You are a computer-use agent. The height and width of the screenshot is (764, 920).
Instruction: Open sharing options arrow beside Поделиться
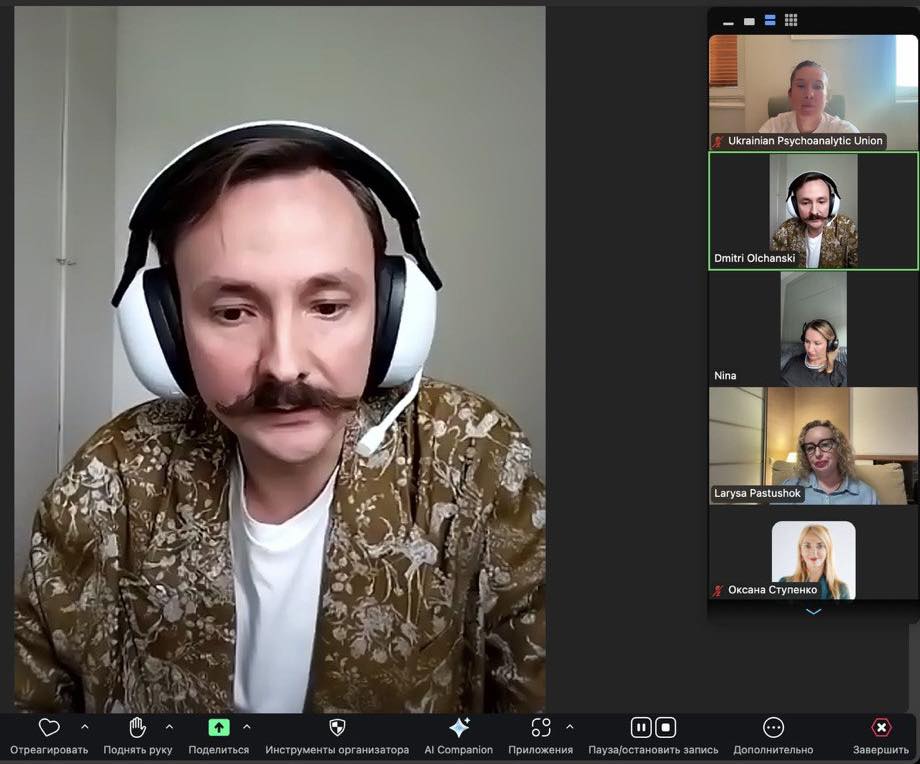(247, 727)
